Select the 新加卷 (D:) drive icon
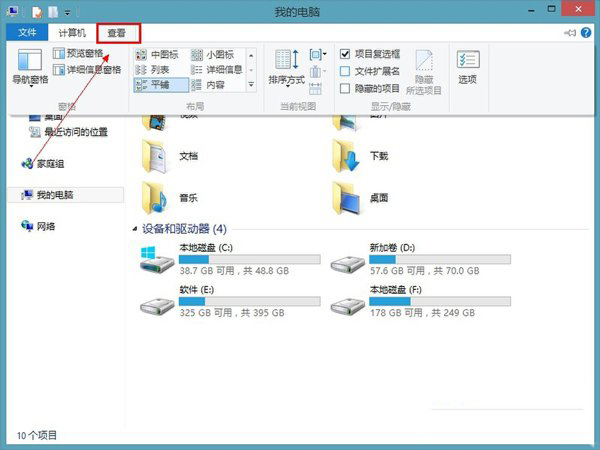The height and width of the screenshot is (450, 600). pos(347,264)
